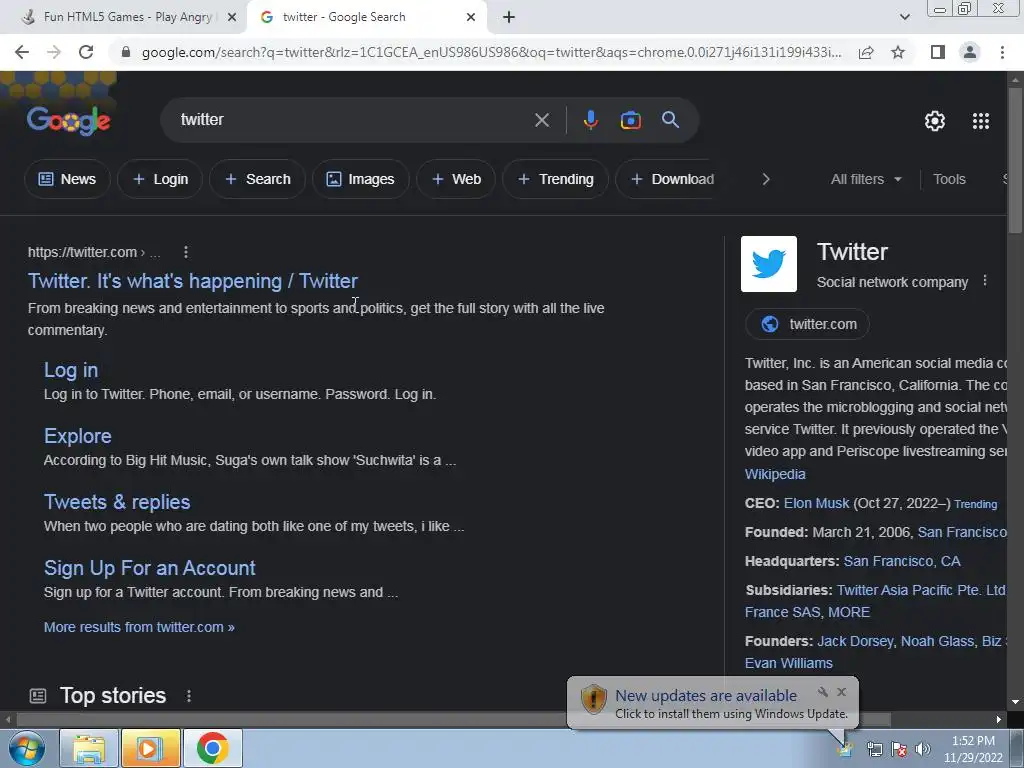Screen dimensions: 1024x768
Task: Open the Noah Glass founder link
Action: (x=937, y=641)
